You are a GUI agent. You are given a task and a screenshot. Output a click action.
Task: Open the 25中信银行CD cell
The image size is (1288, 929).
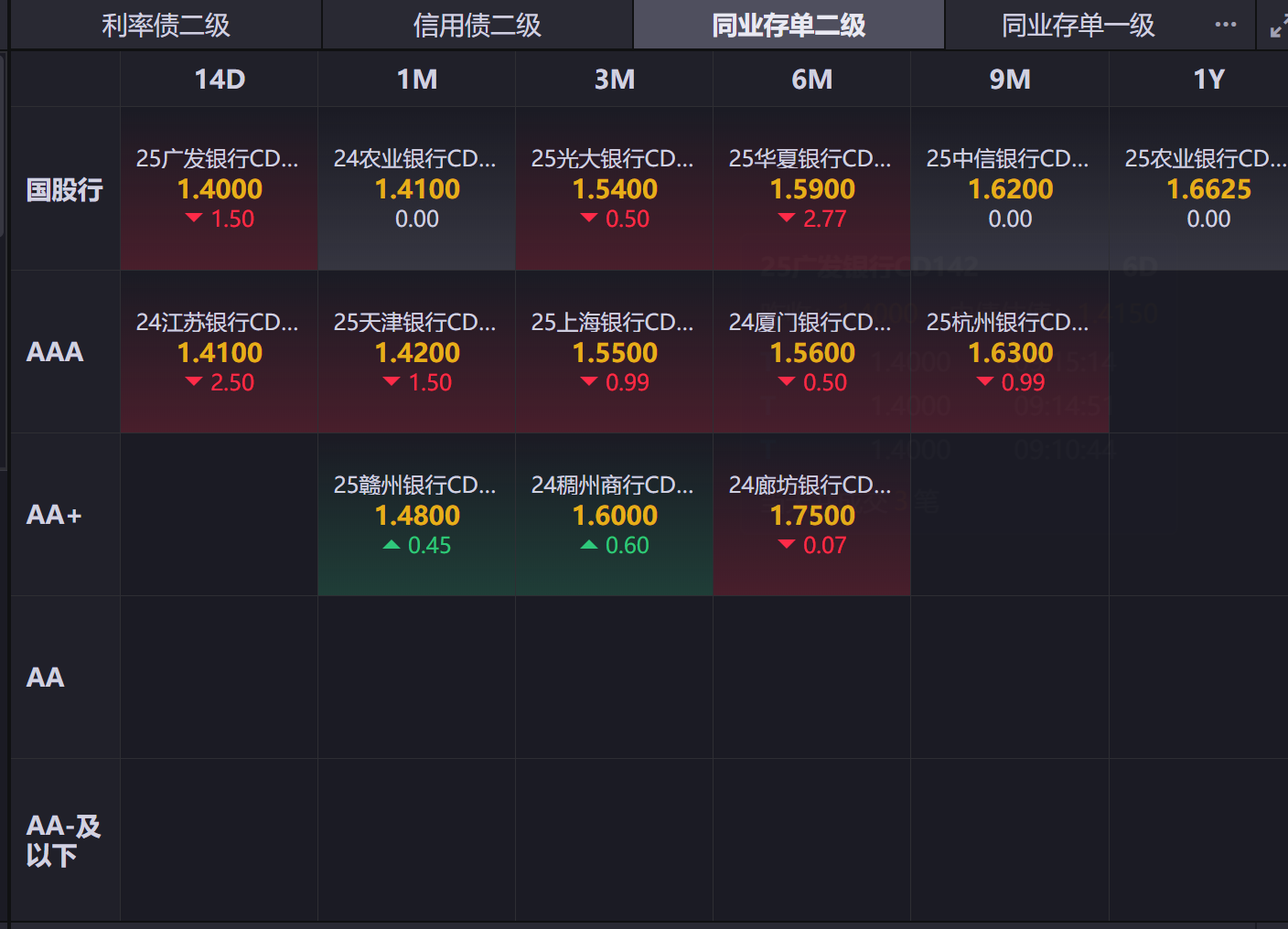point(1010,189)
